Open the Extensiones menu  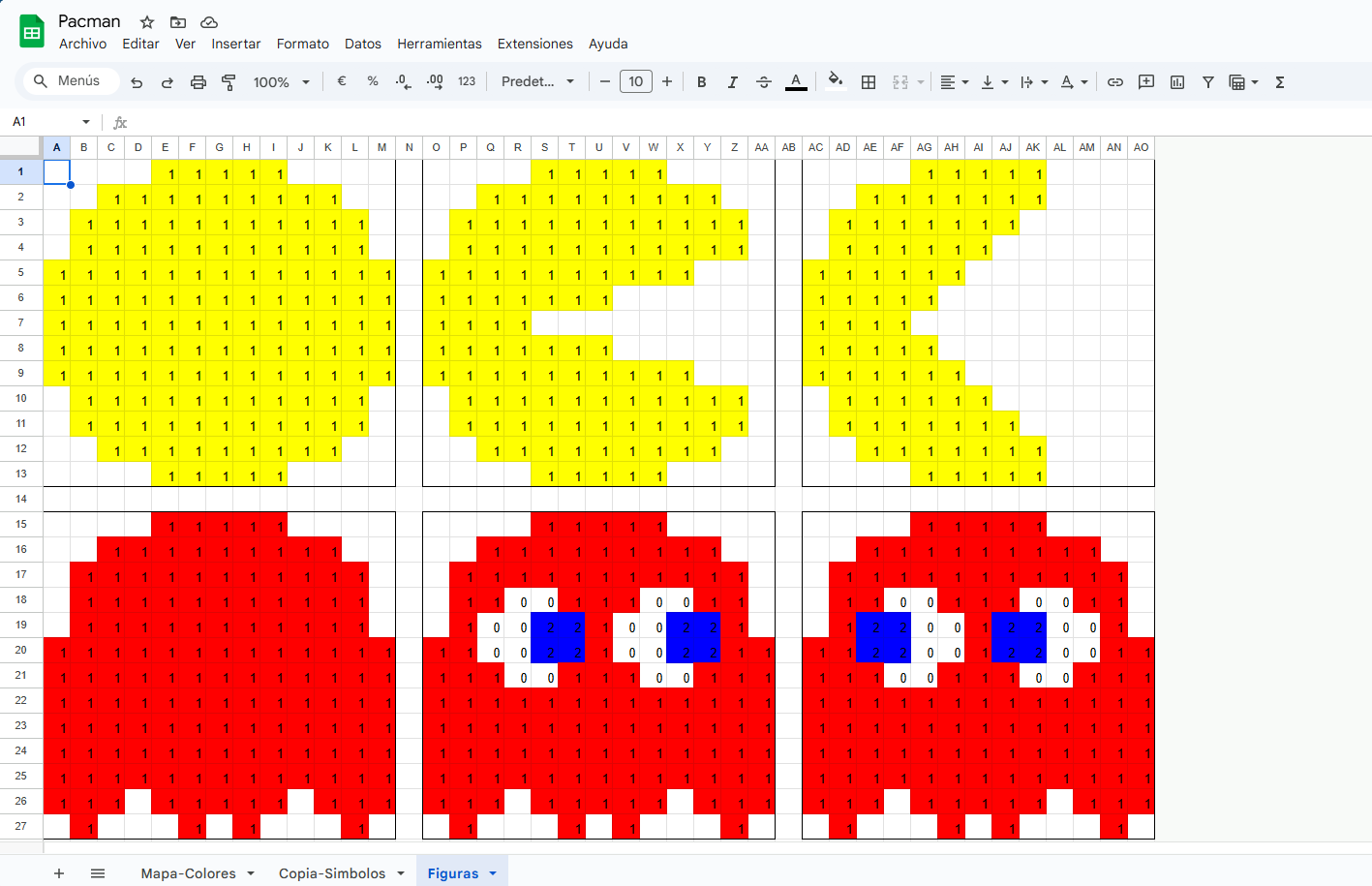pos(535,44)
